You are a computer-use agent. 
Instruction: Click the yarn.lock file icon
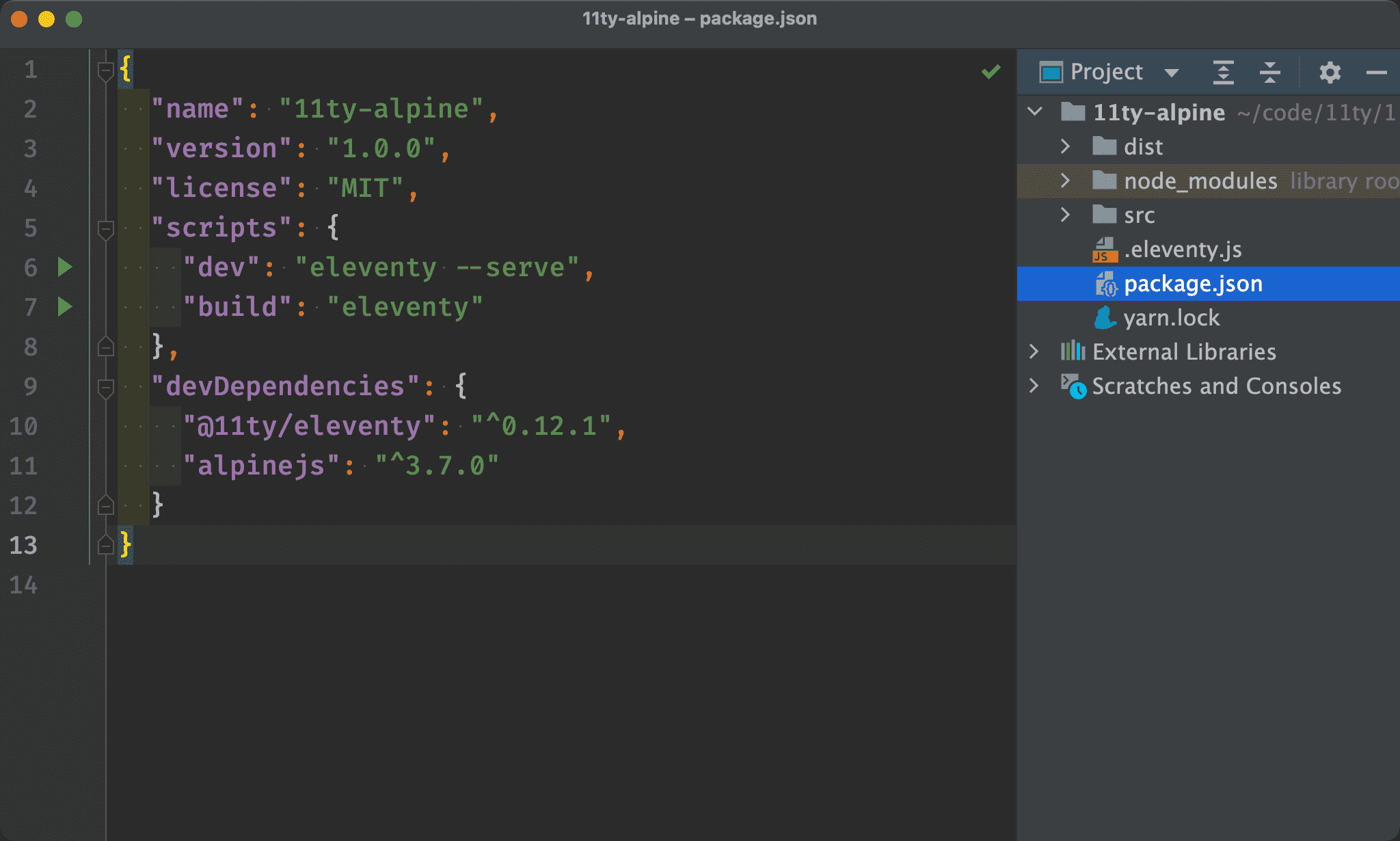click(1105, 318)
